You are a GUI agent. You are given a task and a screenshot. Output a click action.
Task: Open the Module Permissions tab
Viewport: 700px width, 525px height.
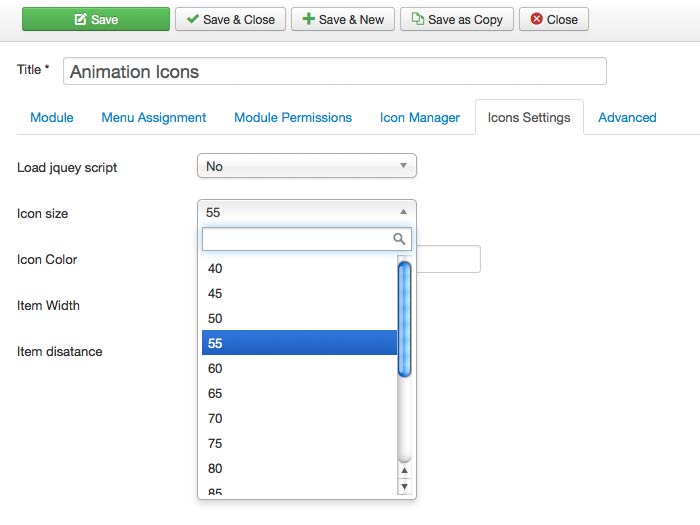click(x=293, y=117)
